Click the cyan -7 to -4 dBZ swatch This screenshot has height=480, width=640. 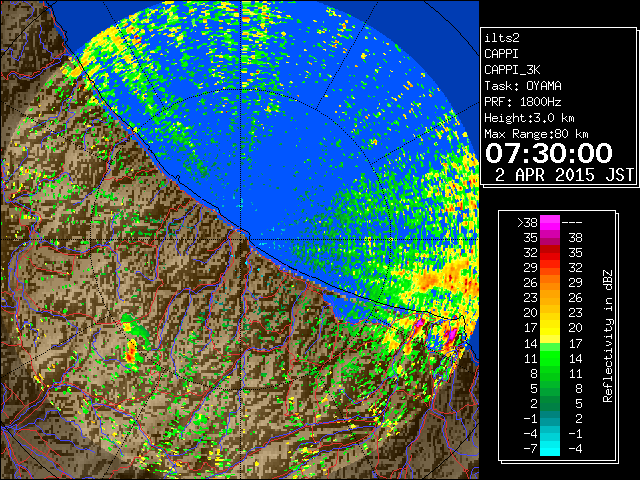pyautogui.click(x=550, y=448)
